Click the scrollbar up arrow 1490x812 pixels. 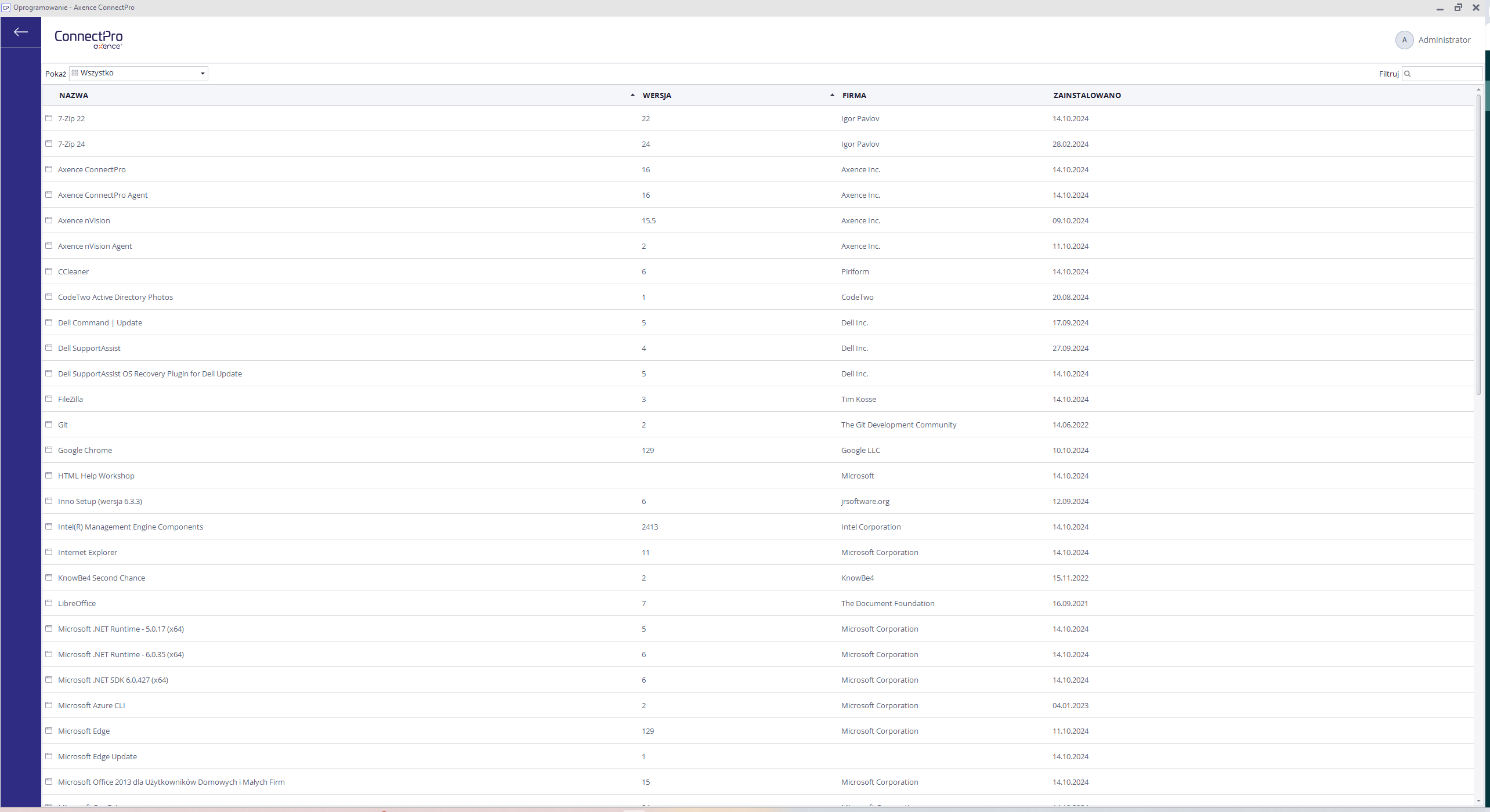tap(1478, 89)
